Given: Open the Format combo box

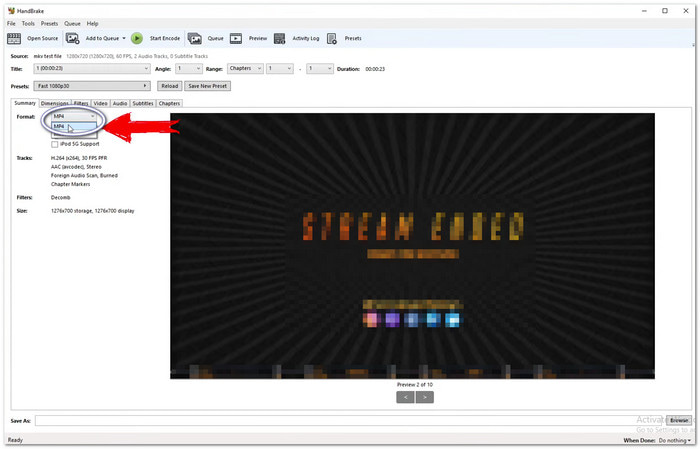Looking at the screenshot, I should click(74, 116).
